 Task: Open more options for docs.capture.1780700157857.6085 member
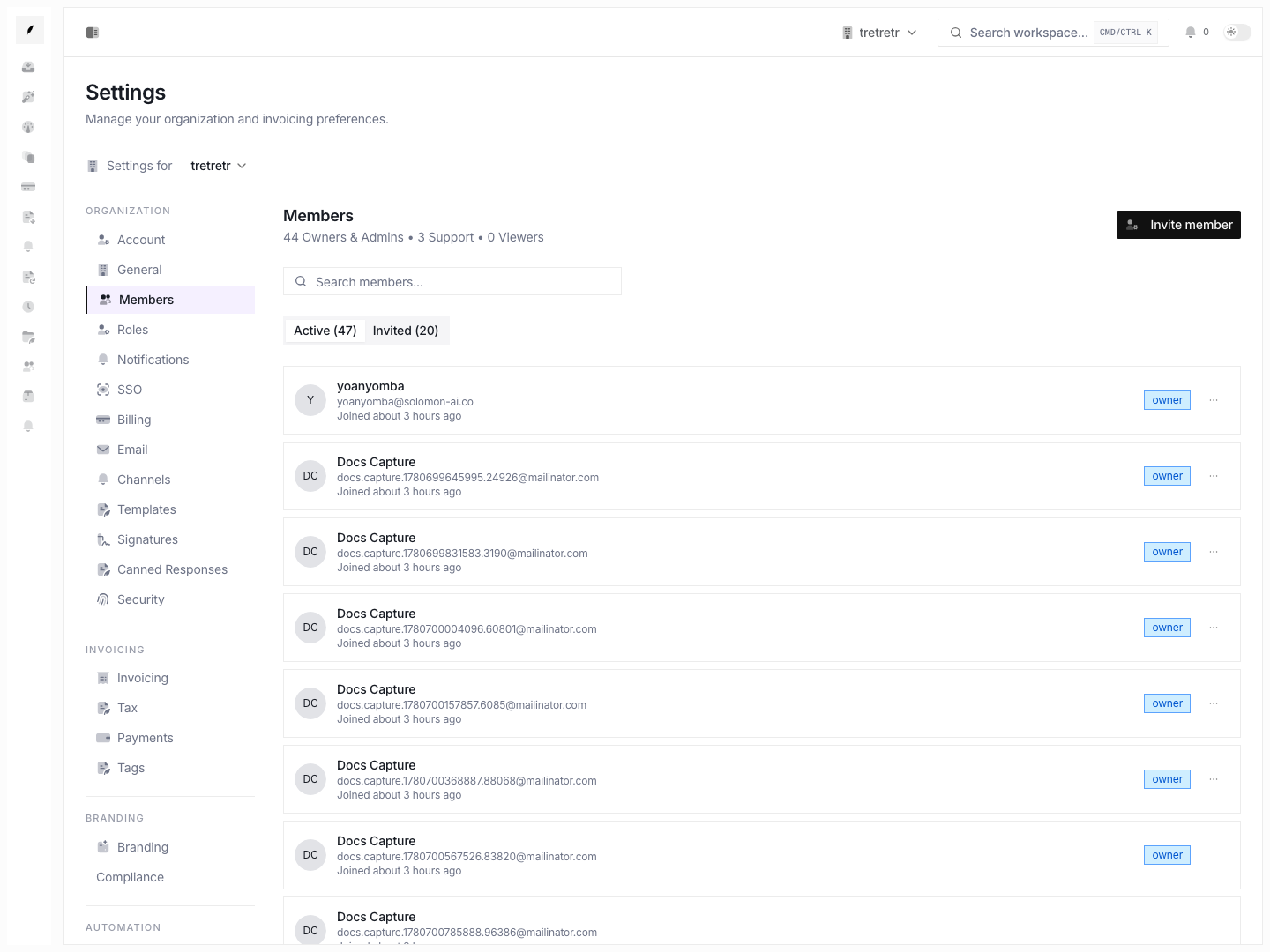1214,703
